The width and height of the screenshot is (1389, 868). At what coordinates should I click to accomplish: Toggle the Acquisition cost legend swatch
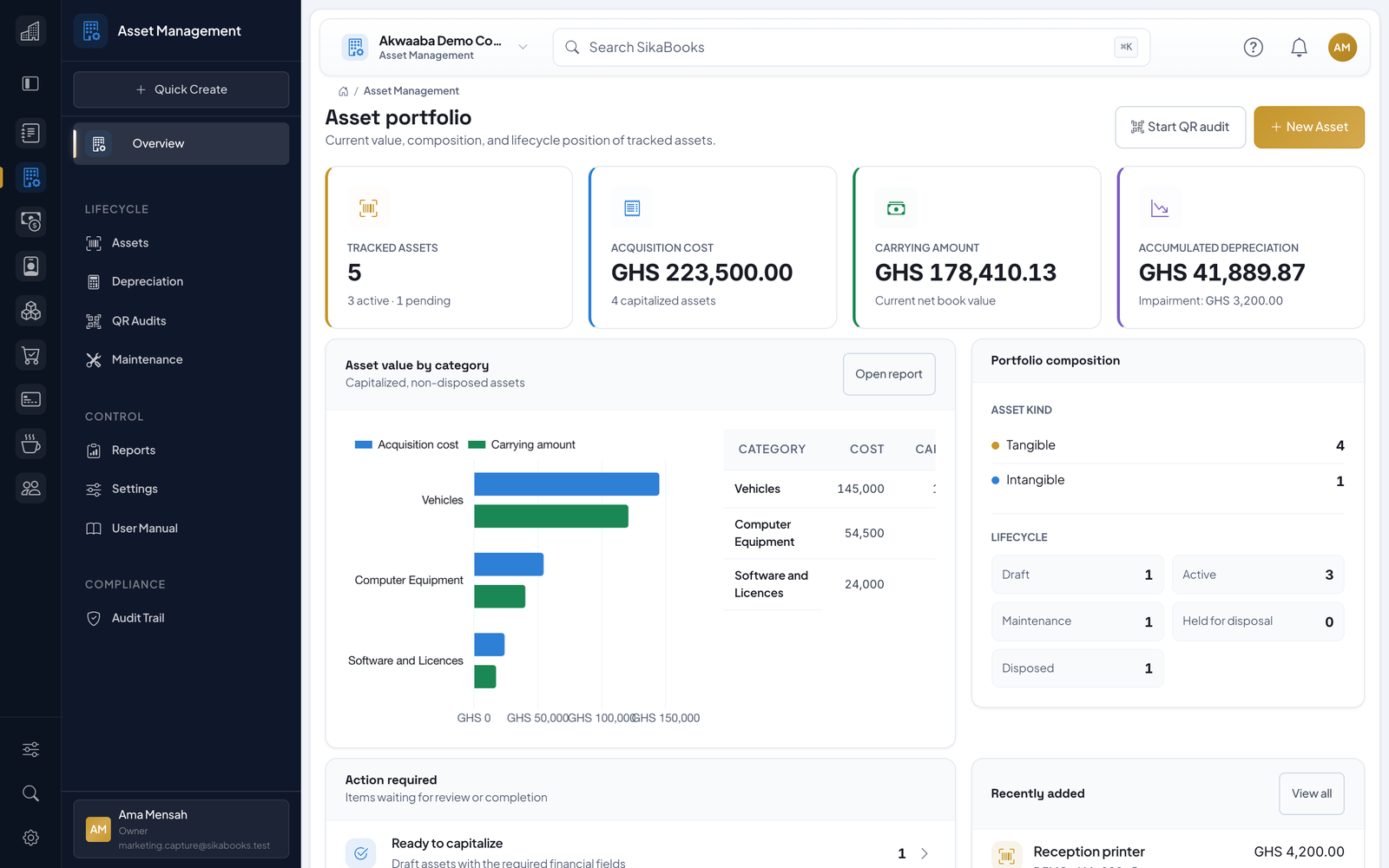click(364, 444)
